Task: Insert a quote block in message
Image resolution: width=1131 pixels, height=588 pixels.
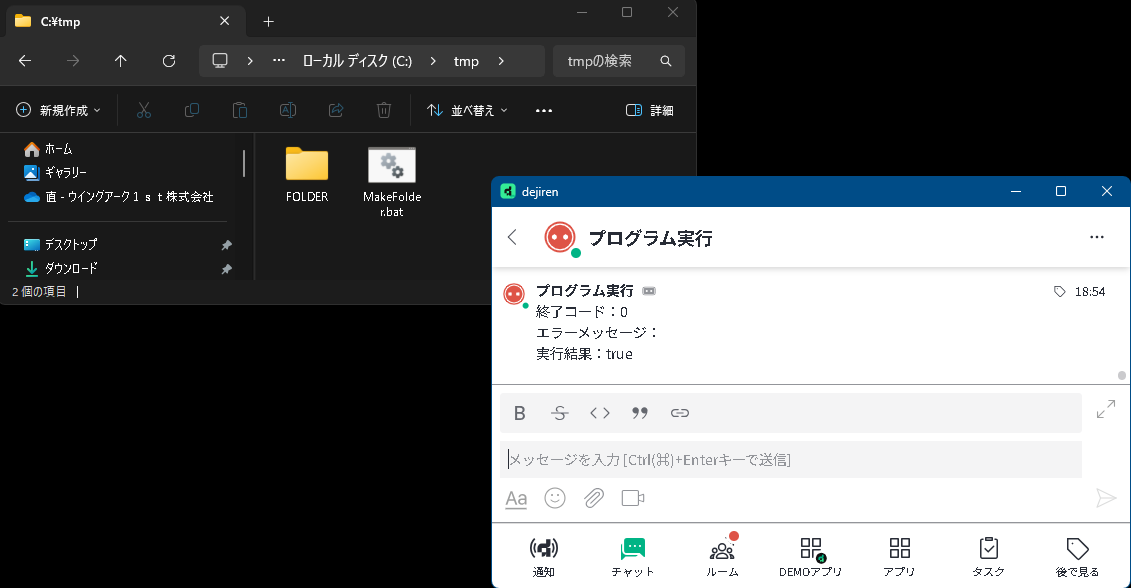Action: coord(640,413)
